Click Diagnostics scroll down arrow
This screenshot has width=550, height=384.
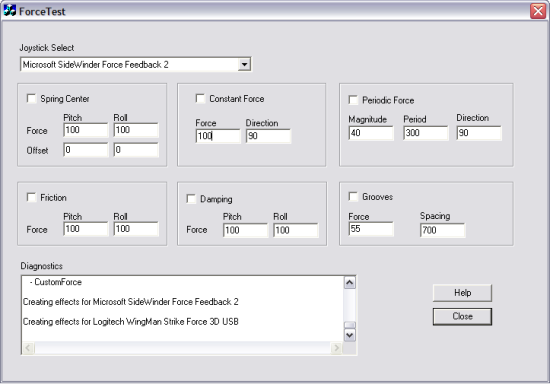tap(350, 335)
